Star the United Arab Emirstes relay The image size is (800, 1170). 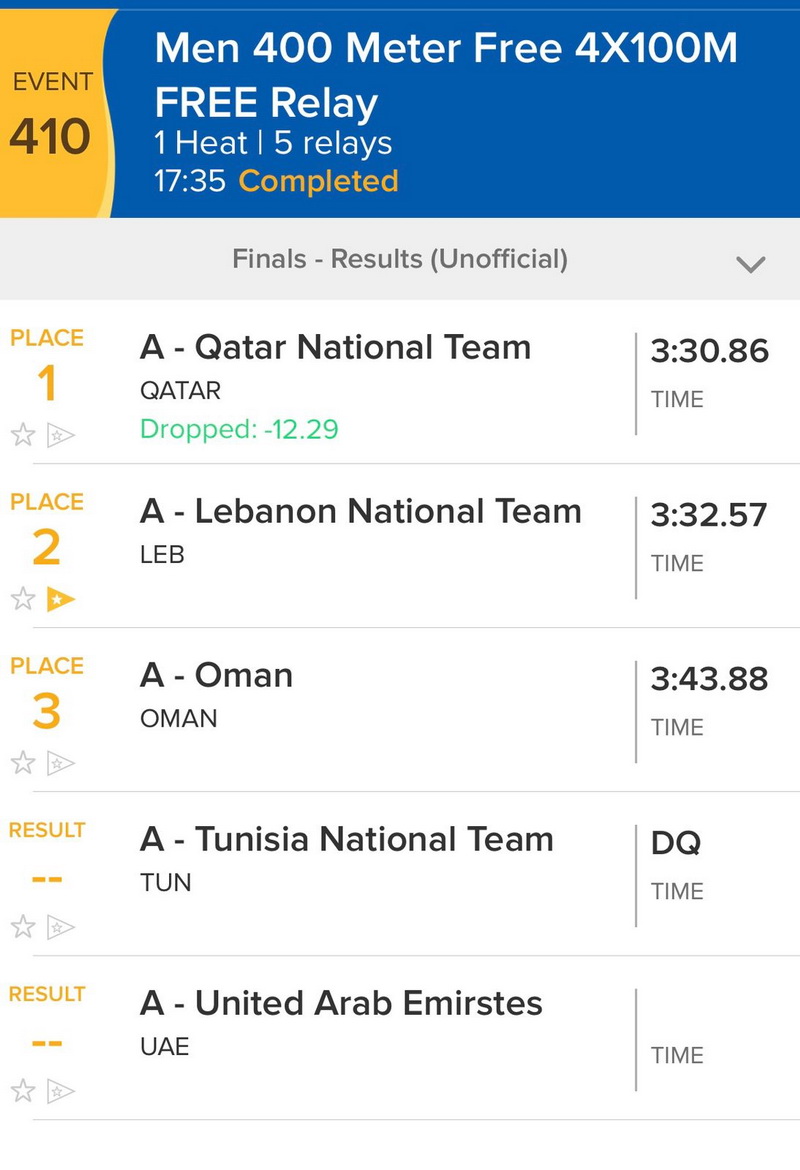coord(23,1091)
